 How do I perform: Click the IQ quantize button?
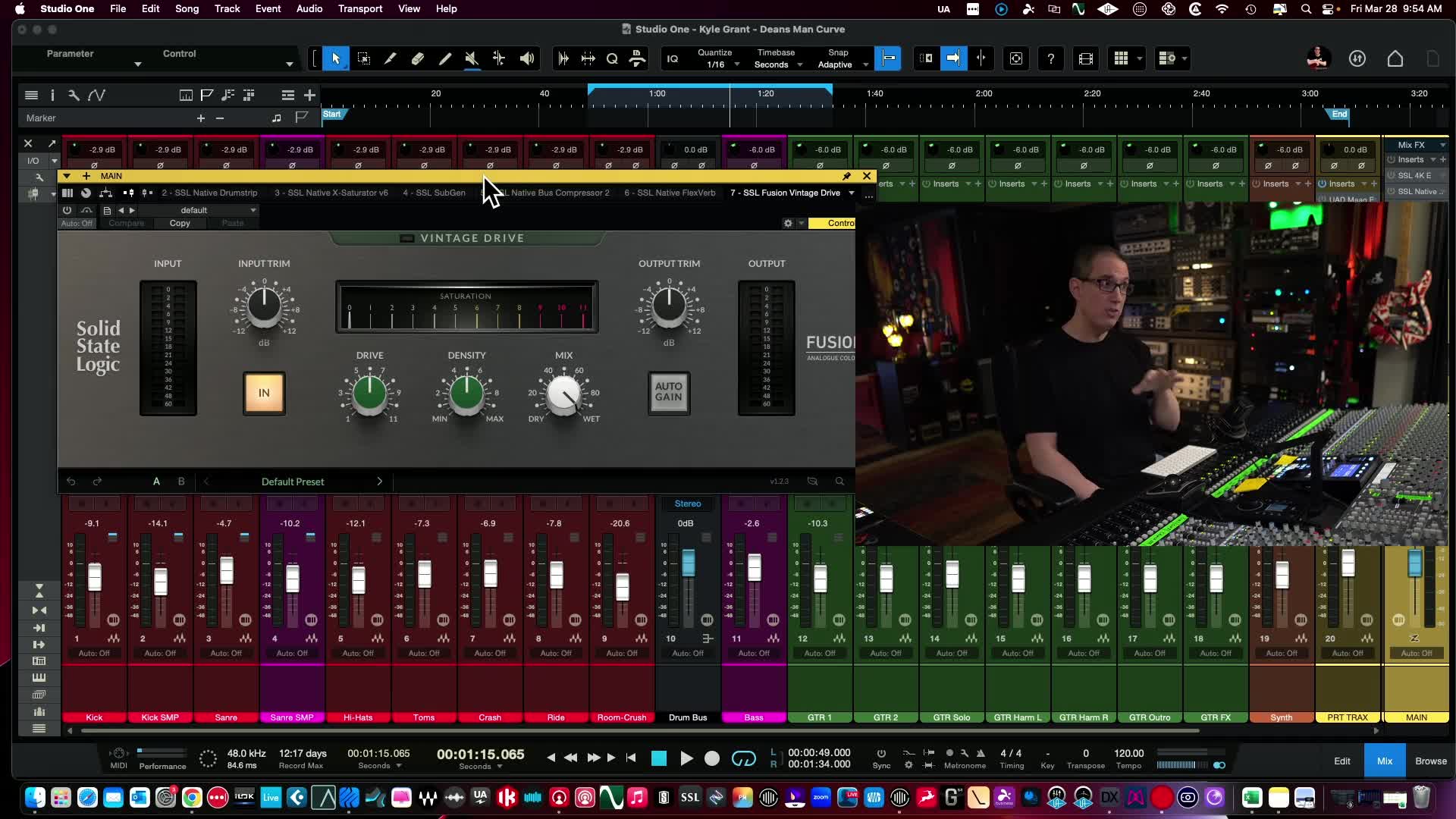click(673, 58)
